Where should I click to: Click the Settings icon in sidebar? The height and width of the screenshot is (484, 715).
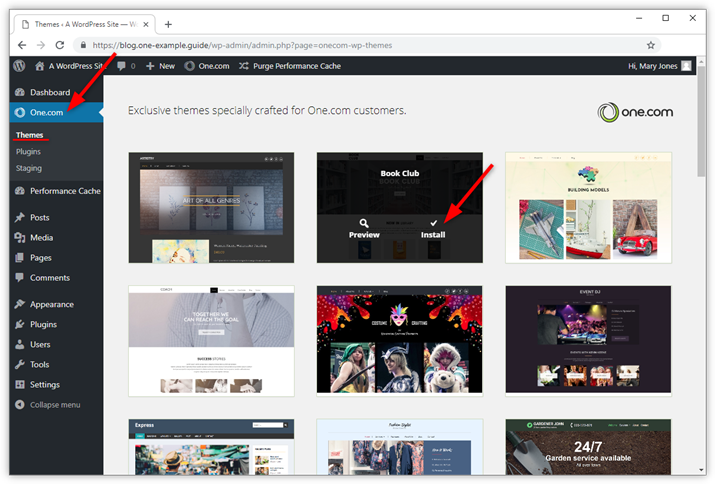pos(20,384)
